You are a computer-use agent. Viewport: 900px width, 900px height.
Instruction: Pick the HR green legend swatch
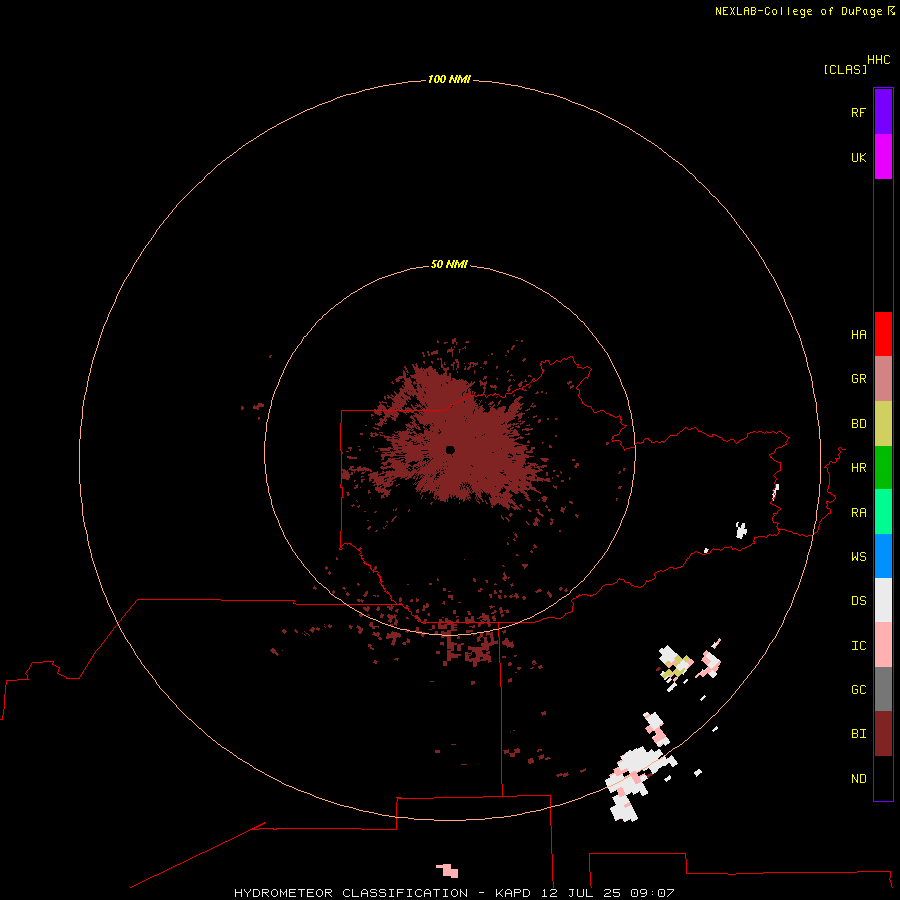(x=883, y=468)
